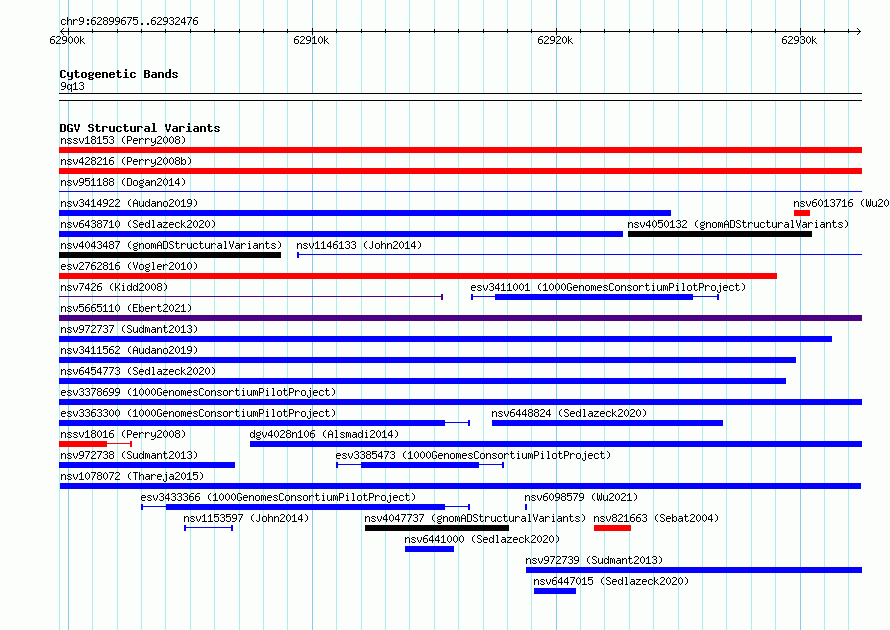Open the nsv5665110 (Ebert2021) label
This screenshot has width=890, height=630.
click(x=126, y=308)
